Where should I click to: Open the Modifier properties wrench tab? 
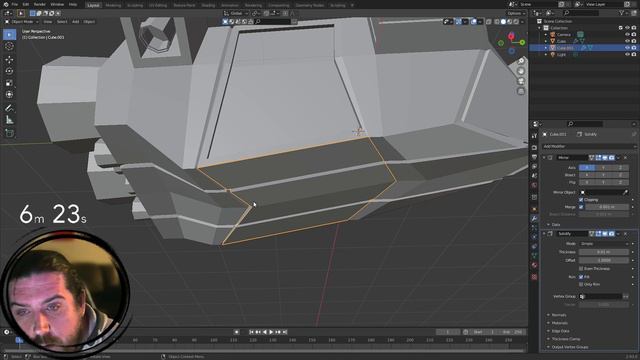[534, 219]
